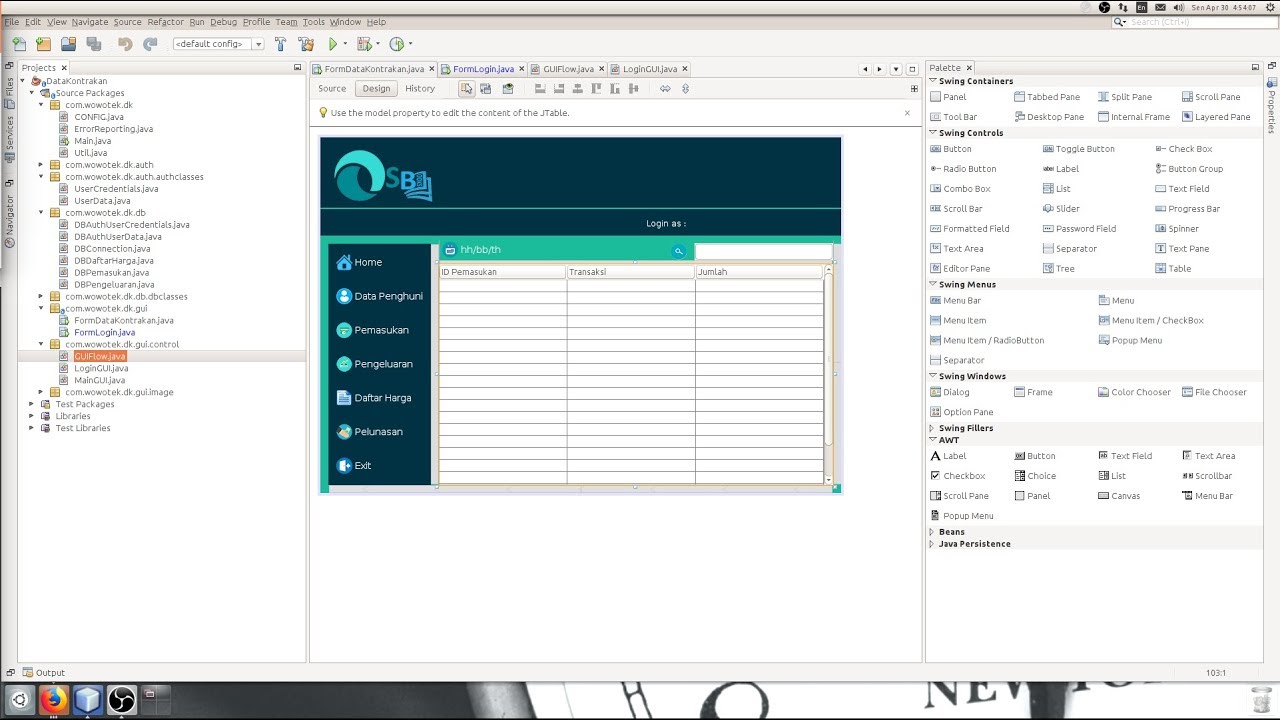Click the Daftar Harga button in the form
Screen dimensions: 1280x720
click(374, 398)
